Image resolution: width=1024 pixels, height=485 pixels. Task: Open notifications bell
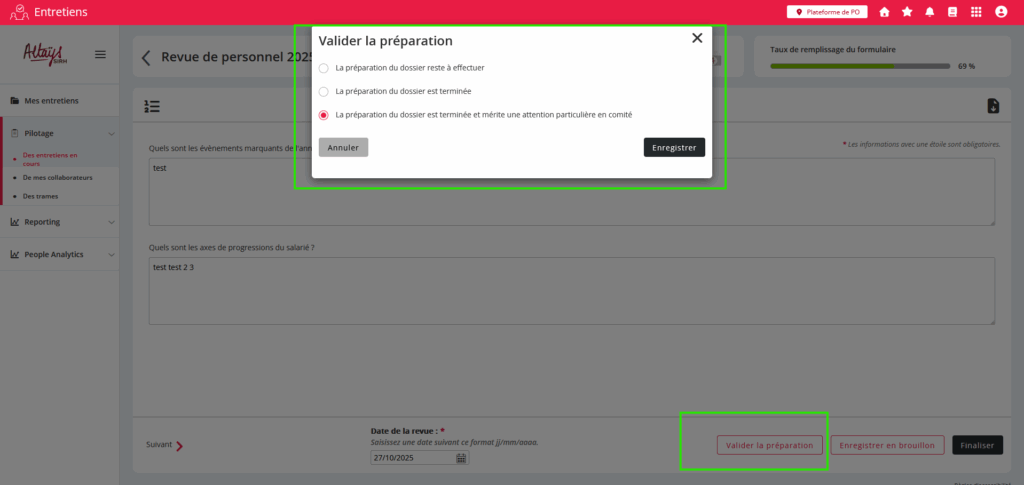point(930,12)
